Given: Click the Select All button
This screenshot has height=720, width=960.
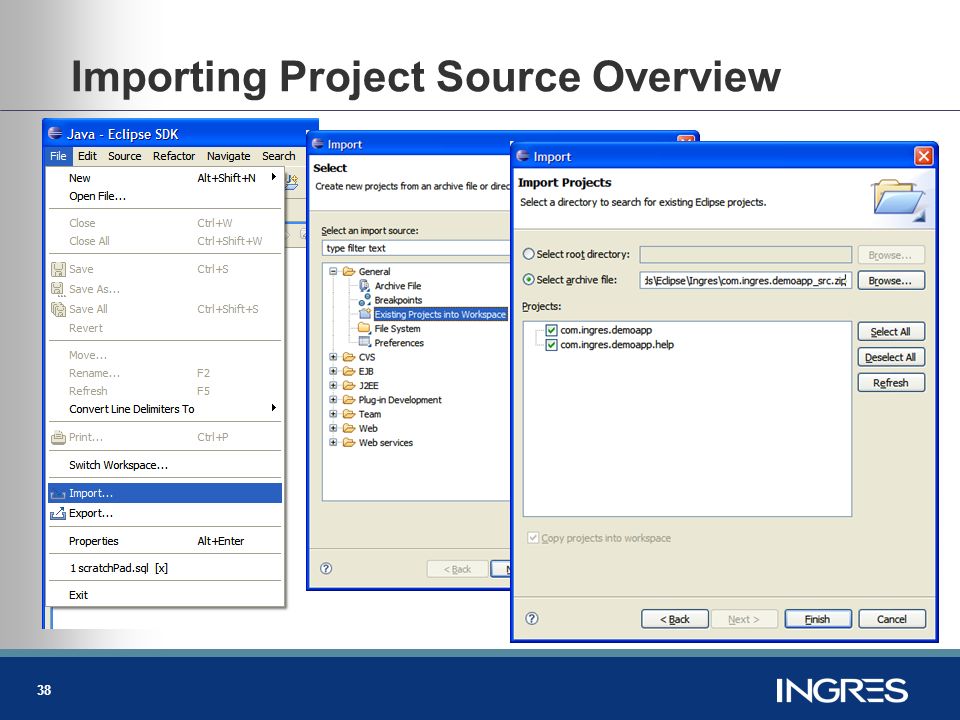Looking at the screenshot, I should [x=891, y=331].
